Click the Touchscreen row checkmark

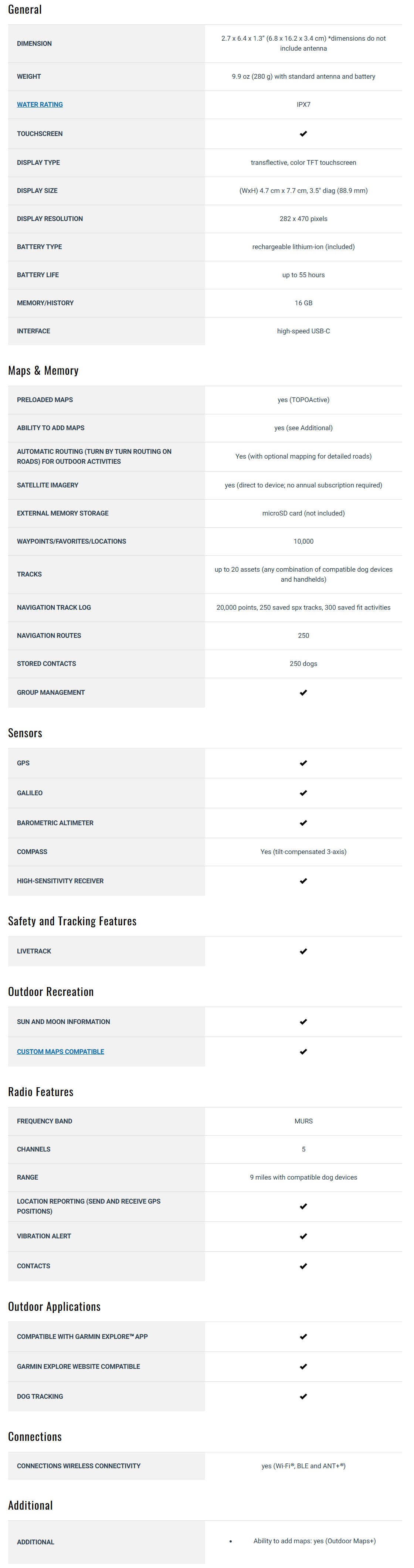pyautogui.click(x=303, y=134)
